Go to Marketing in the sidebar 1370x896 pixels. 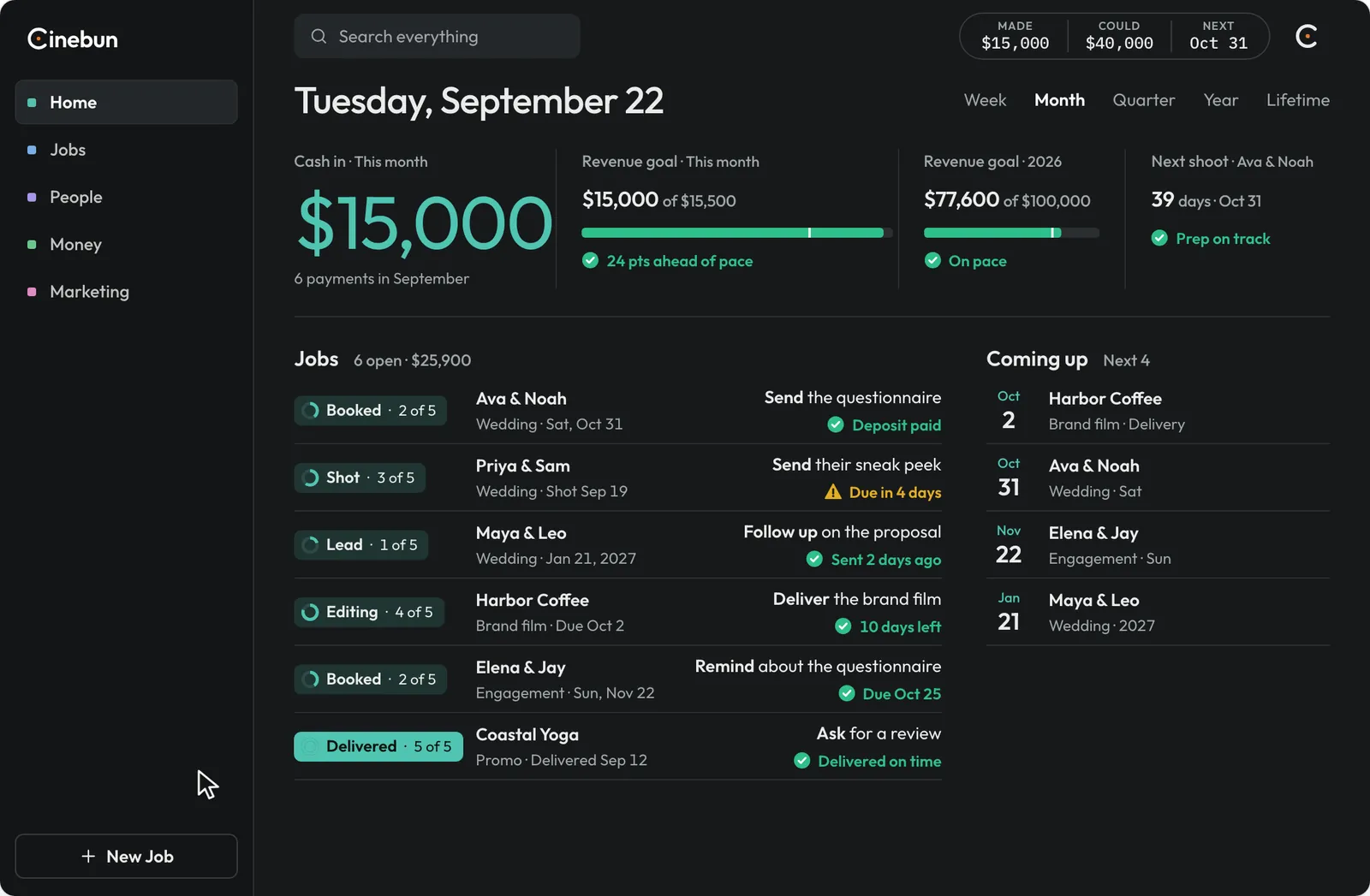click(126, 292)
